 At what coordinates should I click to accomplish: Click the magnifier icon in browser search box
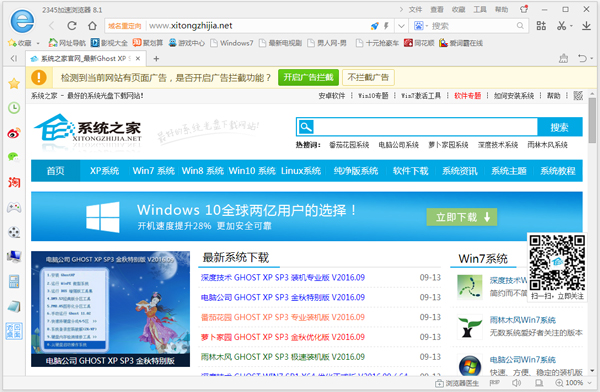click(520, 26)
